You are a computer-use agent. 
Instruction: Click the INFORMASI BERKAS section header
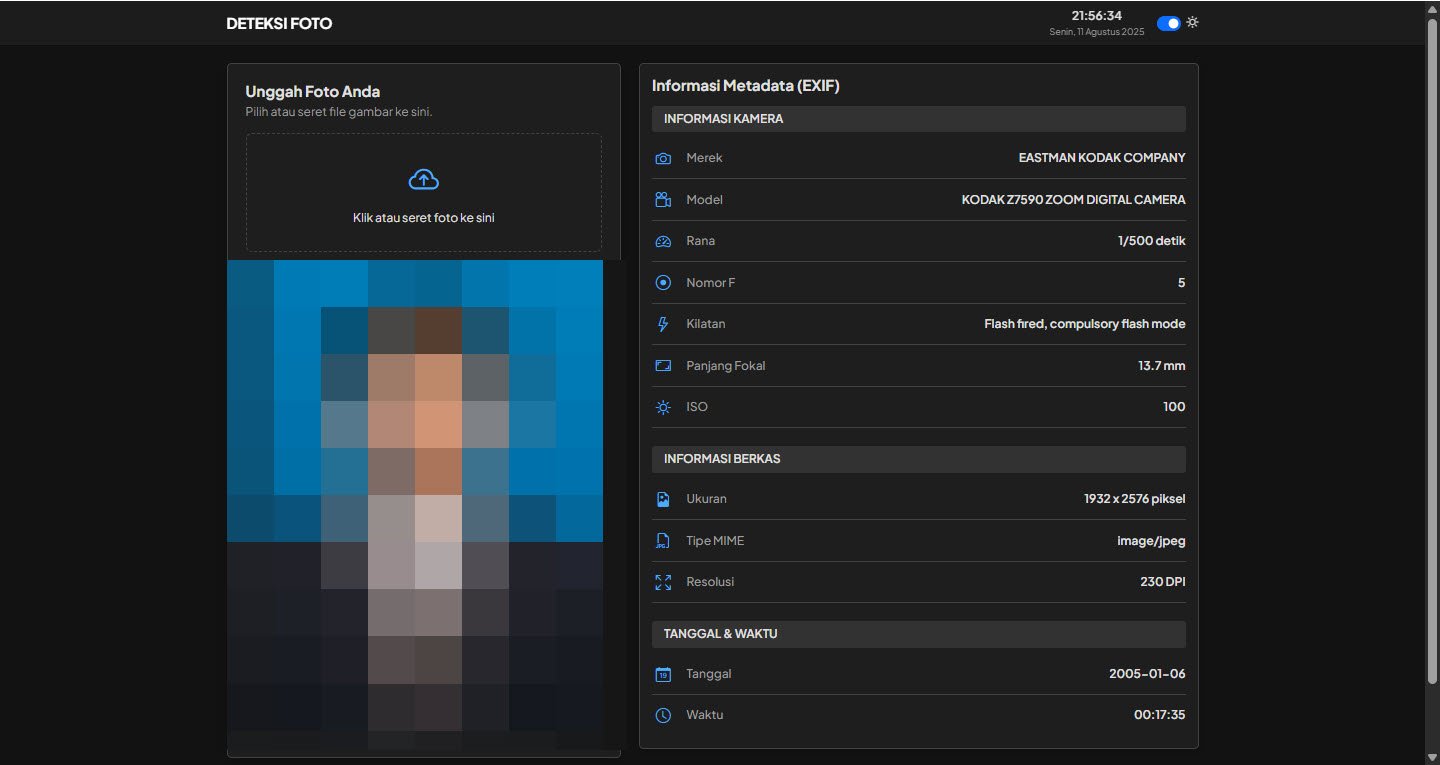pyautogui.click(x=919, y=459)
